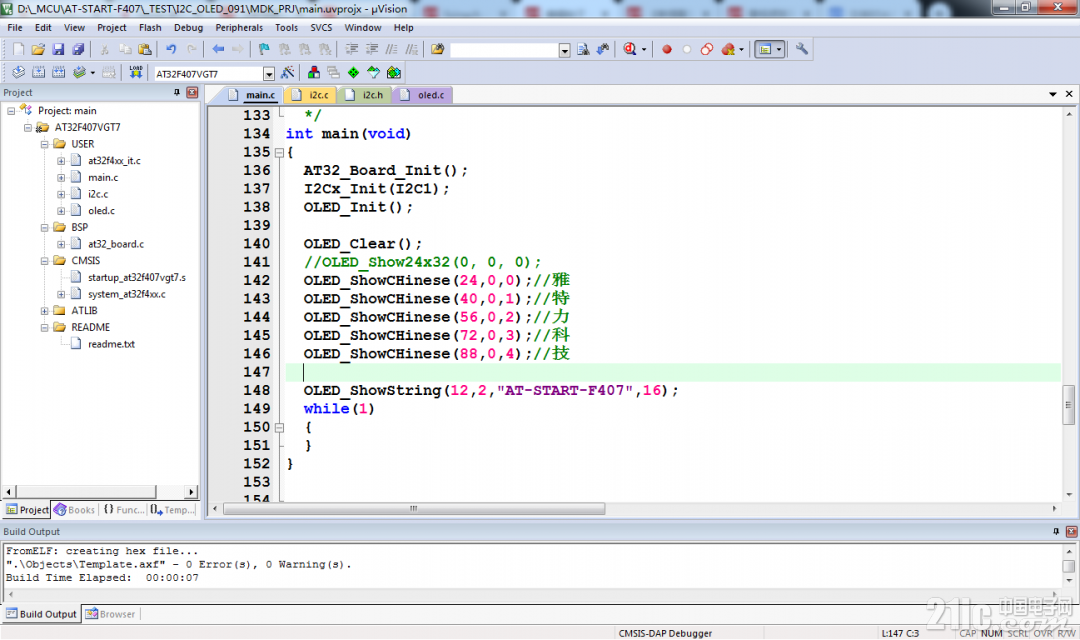
Task: Switch to the i2c.c editor tab
Action: [312, 95]
